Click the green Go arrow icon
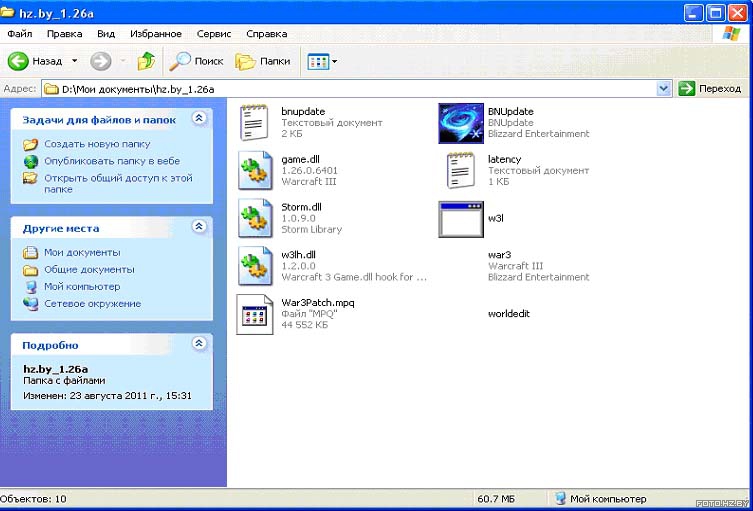This screenshot has width=753, height=511. coord(686,88)
